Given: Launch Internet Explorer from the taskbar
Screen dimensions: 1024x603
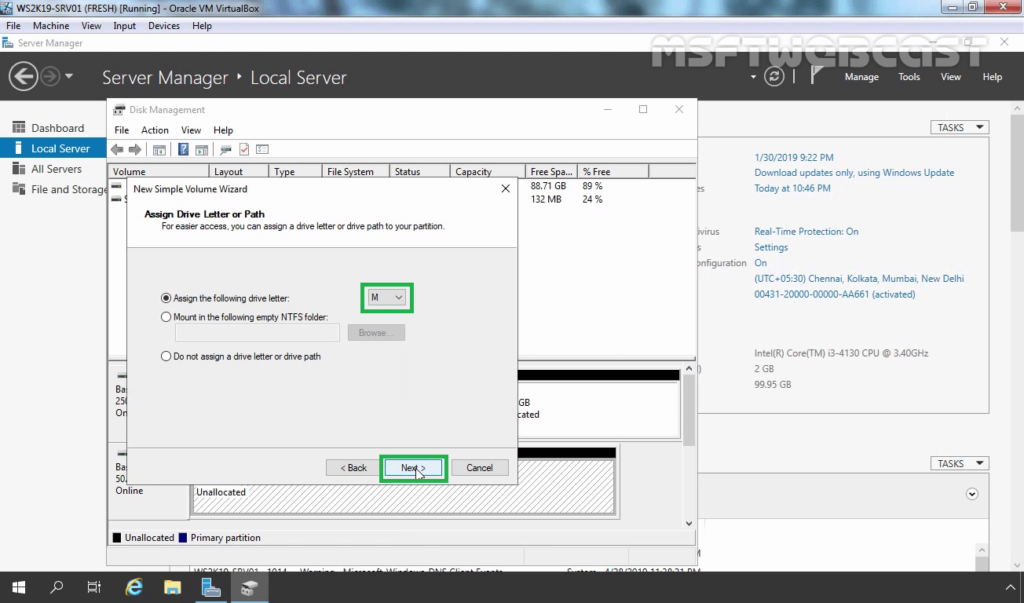Looking at the screenshot, I should (134, 587).
